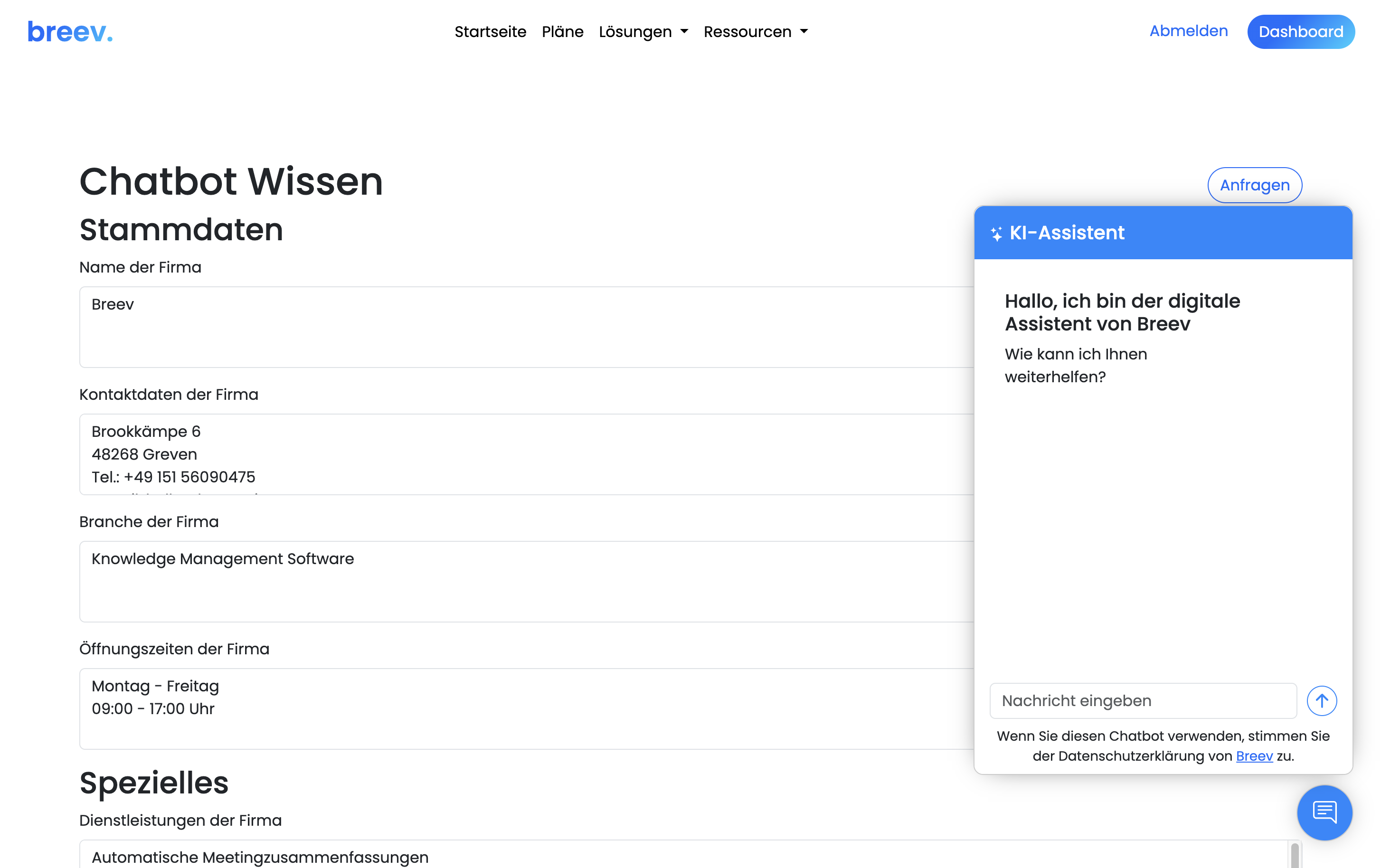Image resolution: width=1381 pixels, height=868 pixels.
Task: Click the 'Name der Firma' label
Action: 141,267
